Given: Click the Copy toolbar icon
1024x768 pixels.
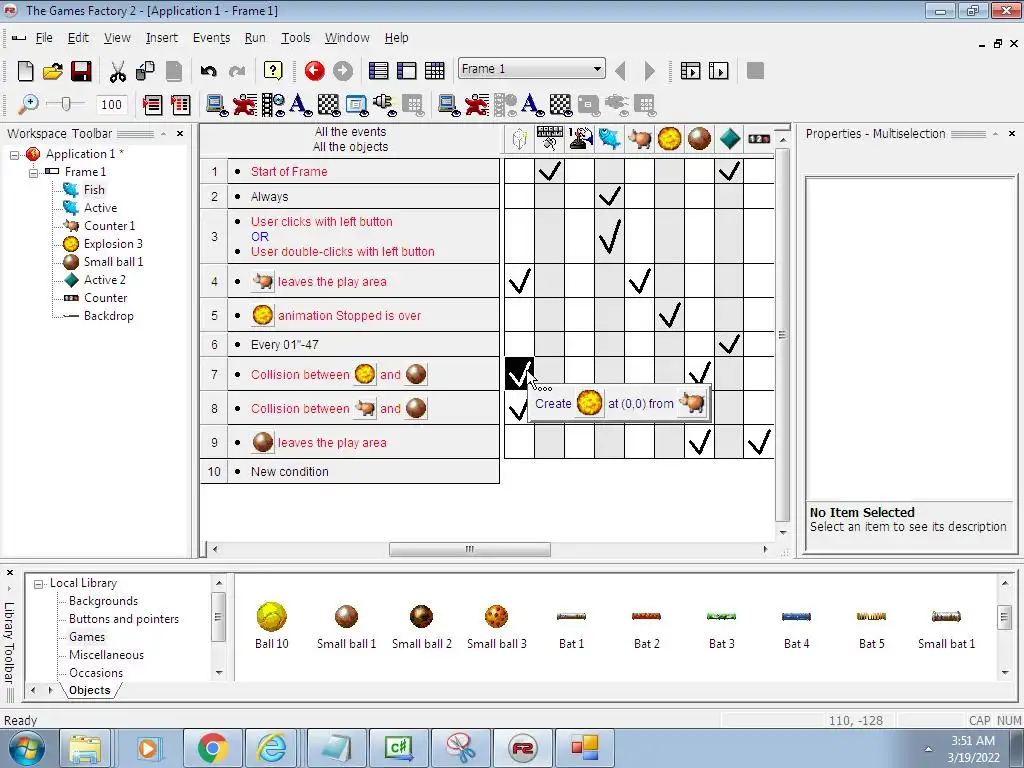Looking at the screenshot, I should [145, 71].
